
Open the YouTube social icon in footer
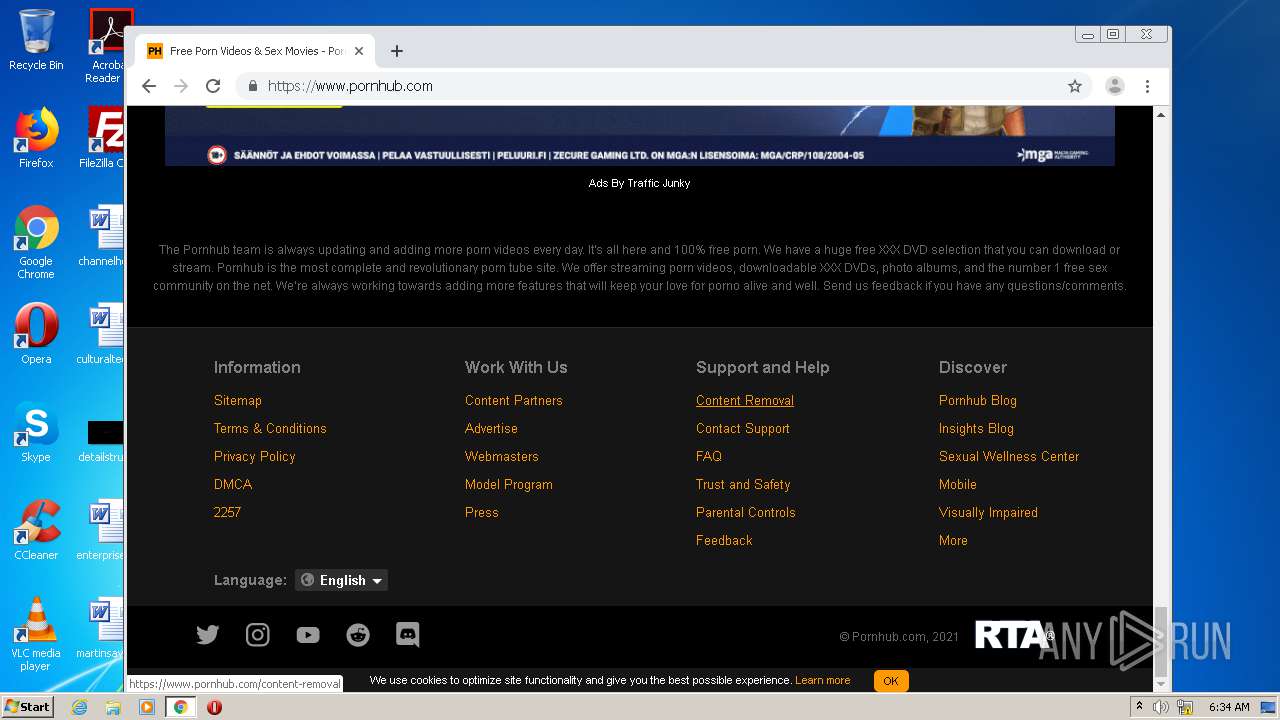tap(308, 635)
